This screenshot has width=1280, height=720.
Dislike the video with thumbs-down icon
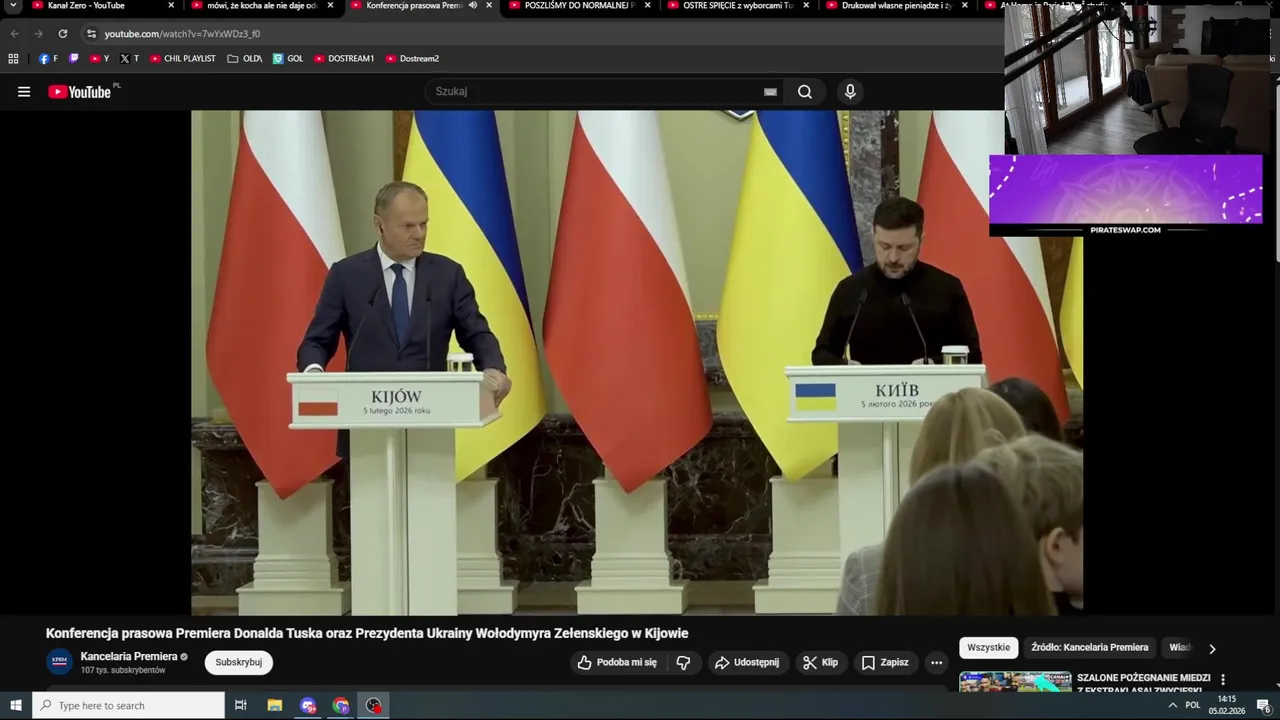point(683,662)
